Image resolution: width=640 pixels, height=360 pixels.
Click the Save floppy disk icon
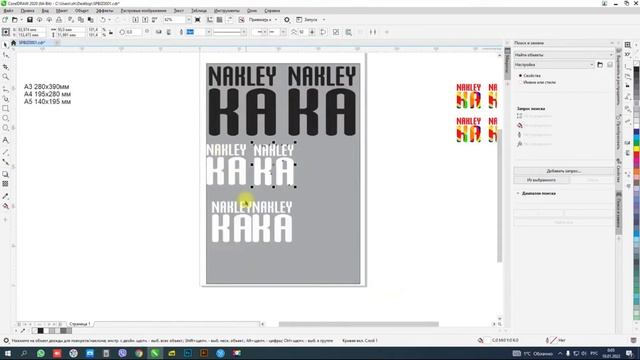[x=30, y=20]
